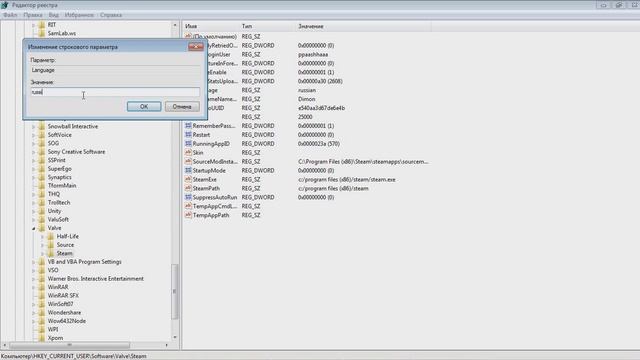The height and width of the screenshot is (360, 640).
Task: Collapse the Valve tree node
Action: point(33,228)
